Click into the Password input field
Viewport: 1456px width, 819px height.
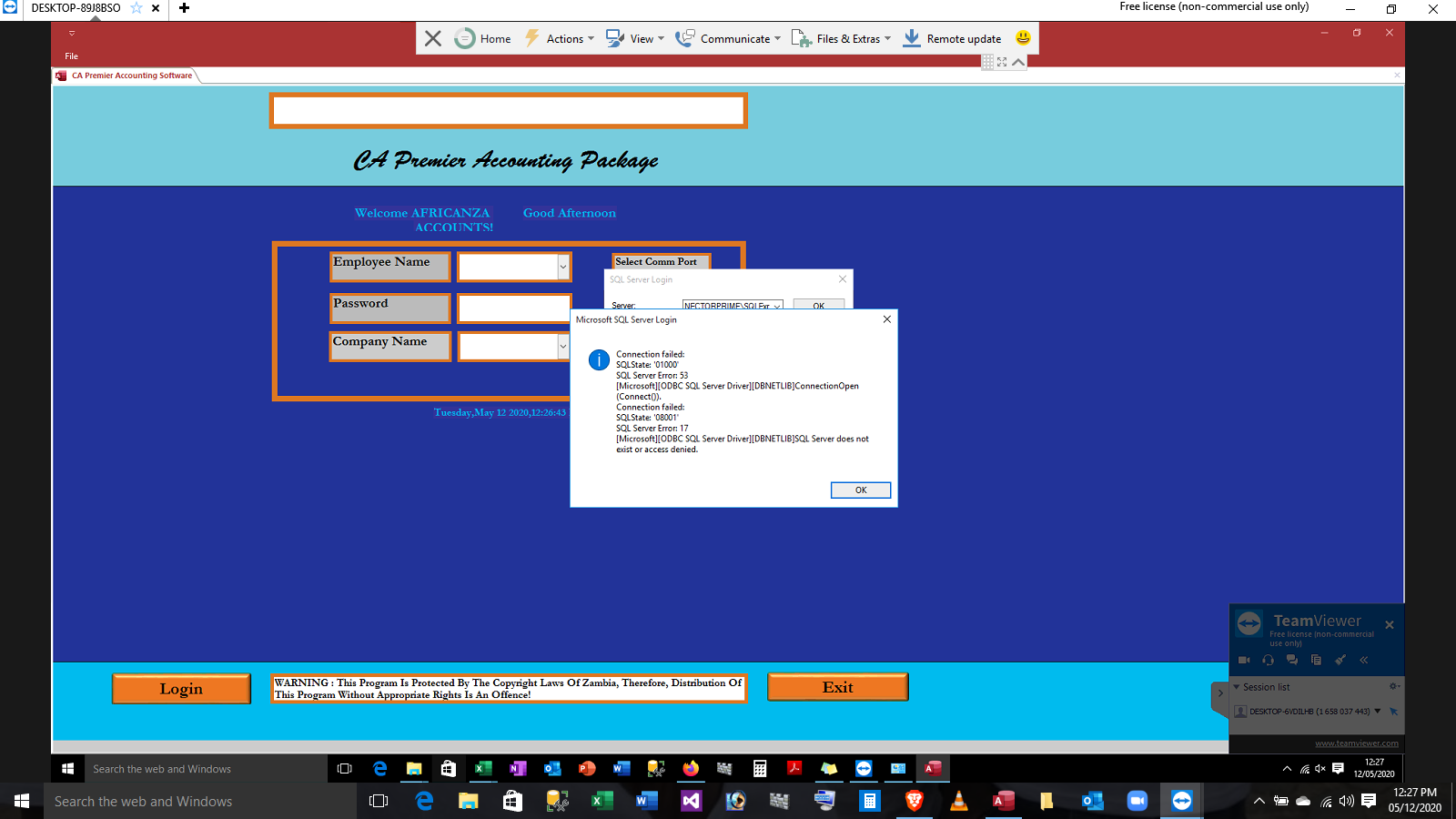click(514, 308)
